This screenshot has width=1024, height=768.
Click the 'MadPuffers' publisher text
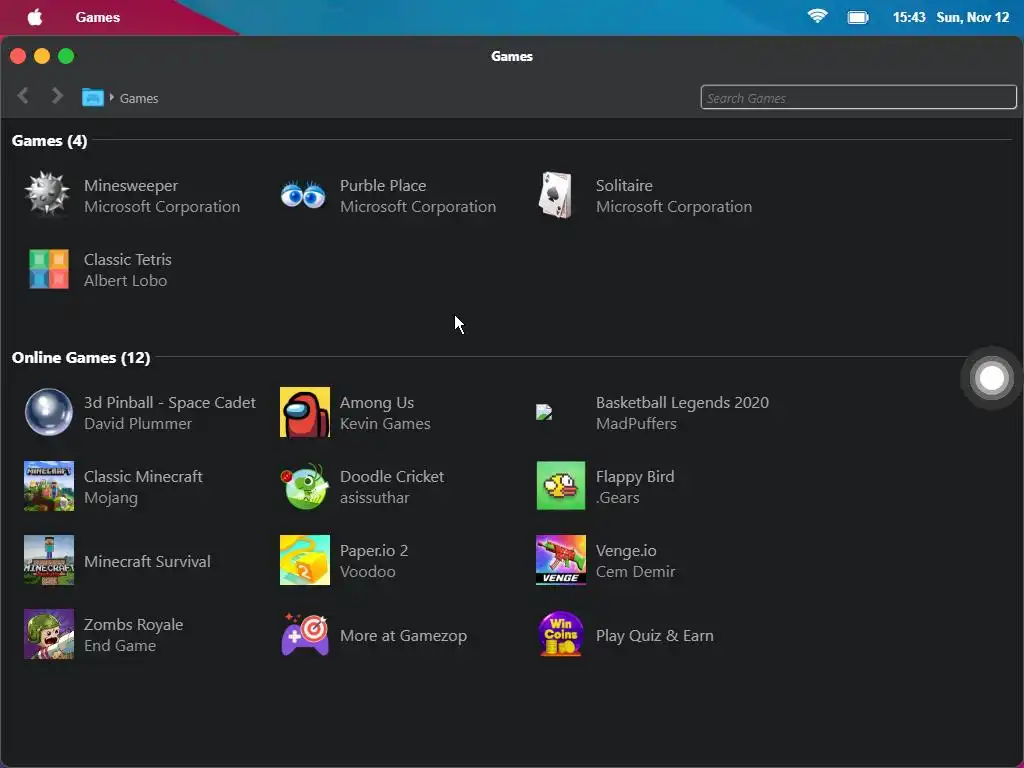[636, 424]
